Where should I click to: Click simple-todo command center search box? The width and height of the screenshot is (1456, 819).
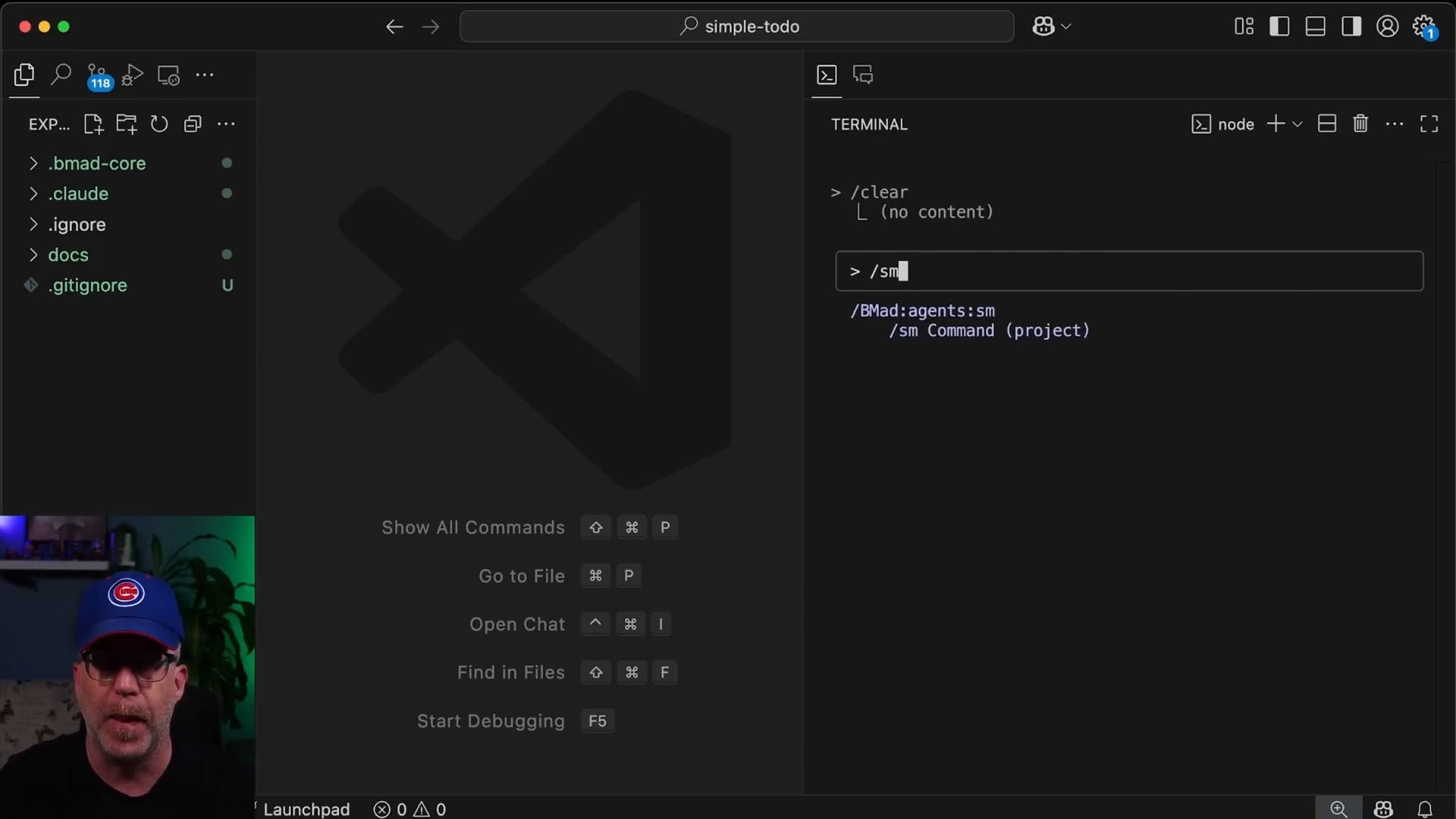click(x=736, y=27)
